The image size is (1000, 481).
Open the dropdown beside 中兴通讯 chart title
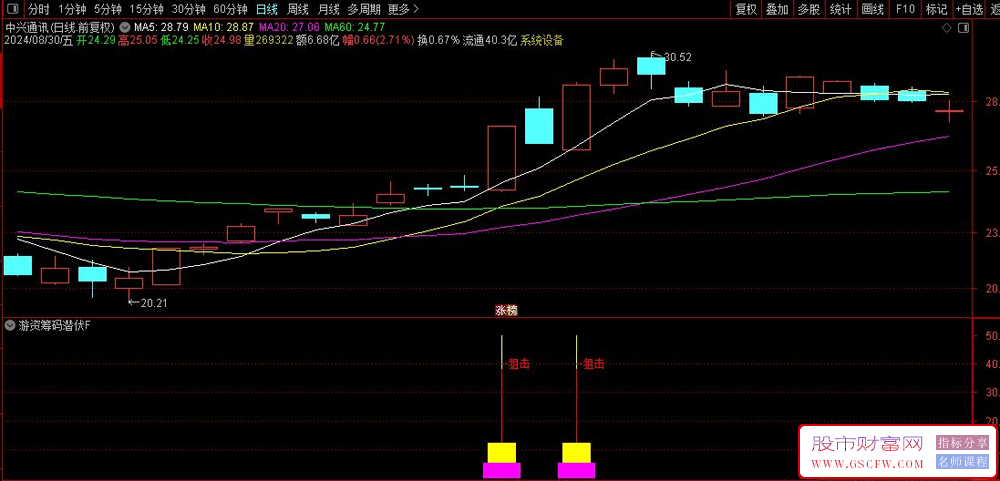[x=124, y=27]
